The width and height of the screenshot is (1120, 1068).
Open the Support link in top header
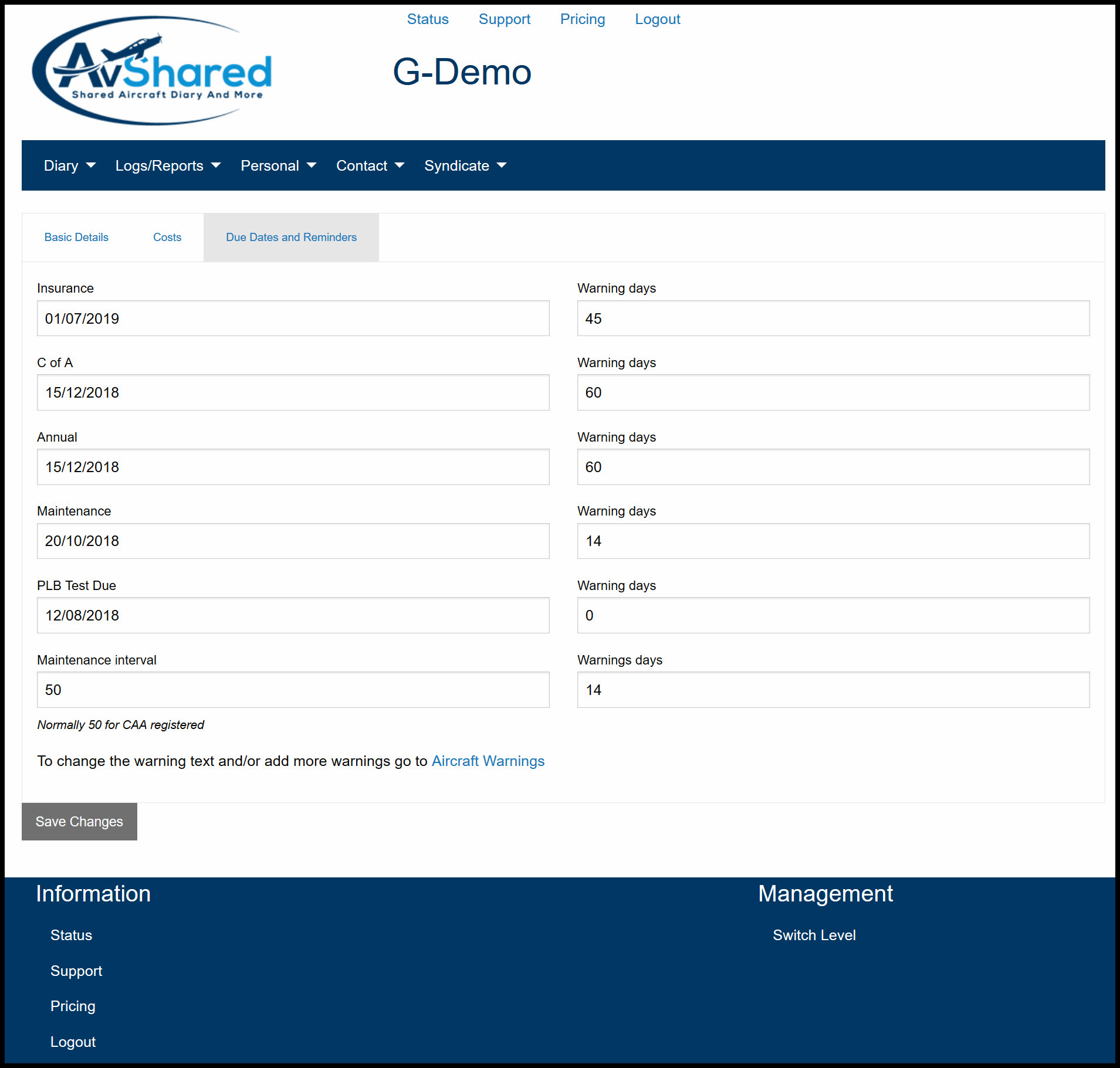(504, 19)
